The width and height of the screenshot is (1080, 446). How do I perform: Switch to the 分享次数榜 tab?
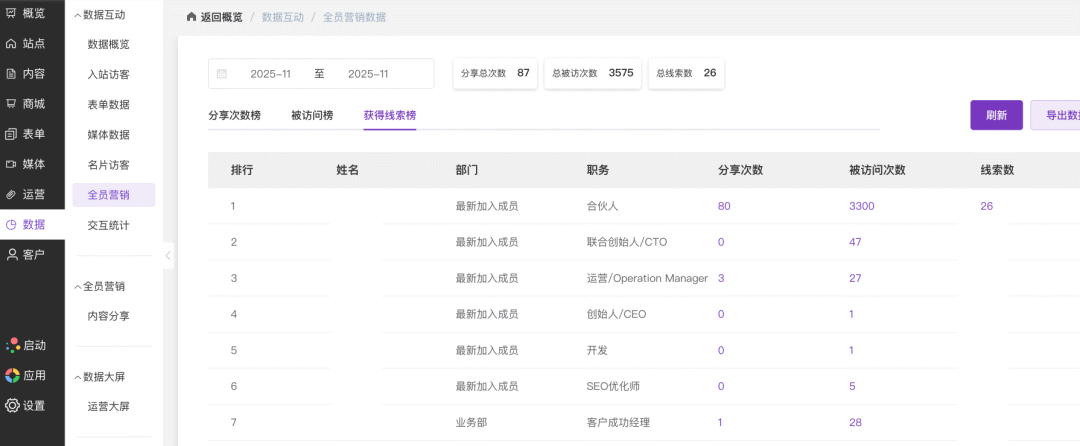point(234,116)
